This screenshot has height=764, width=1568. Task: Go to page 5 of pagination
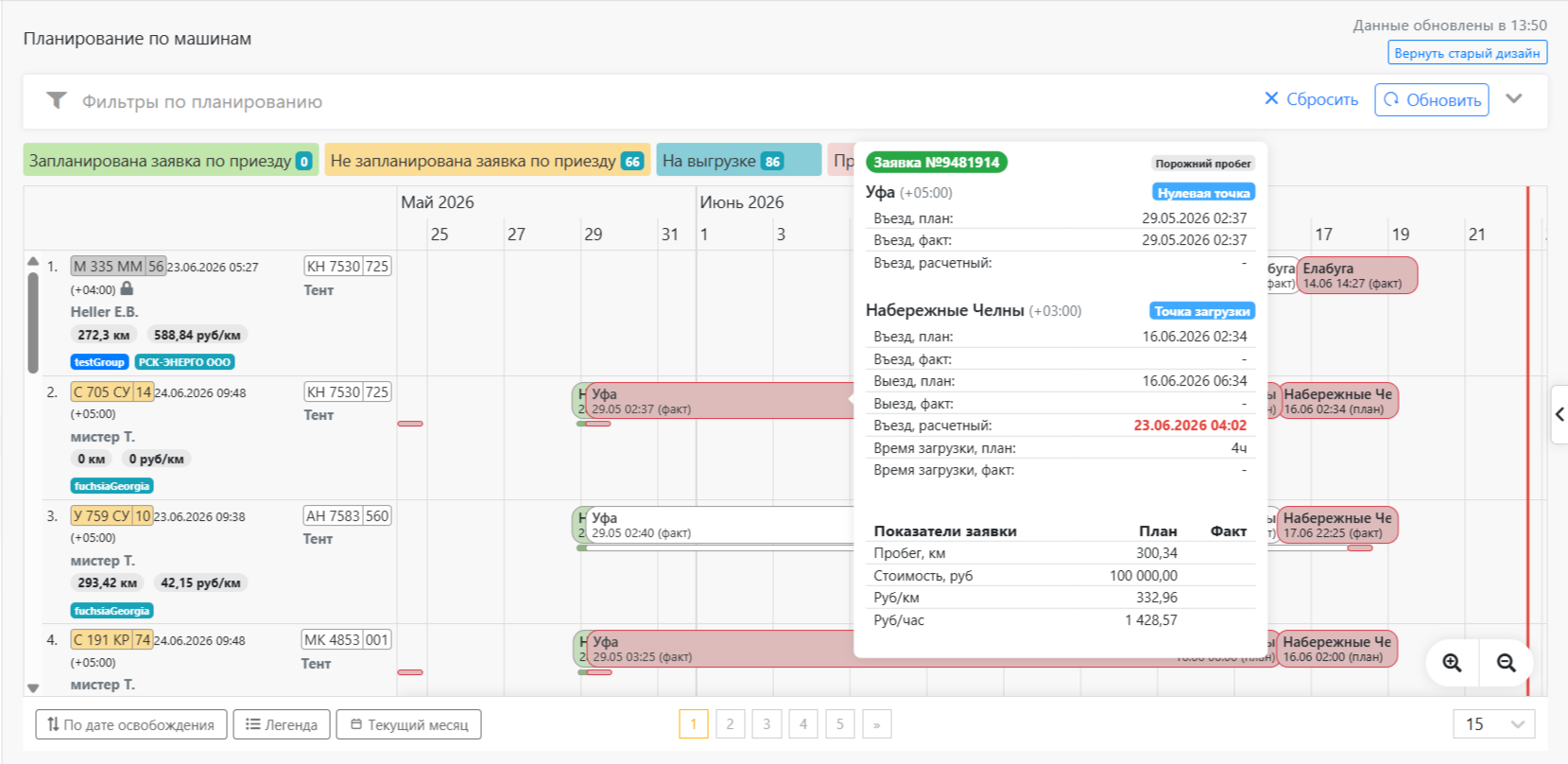(839, 724)
